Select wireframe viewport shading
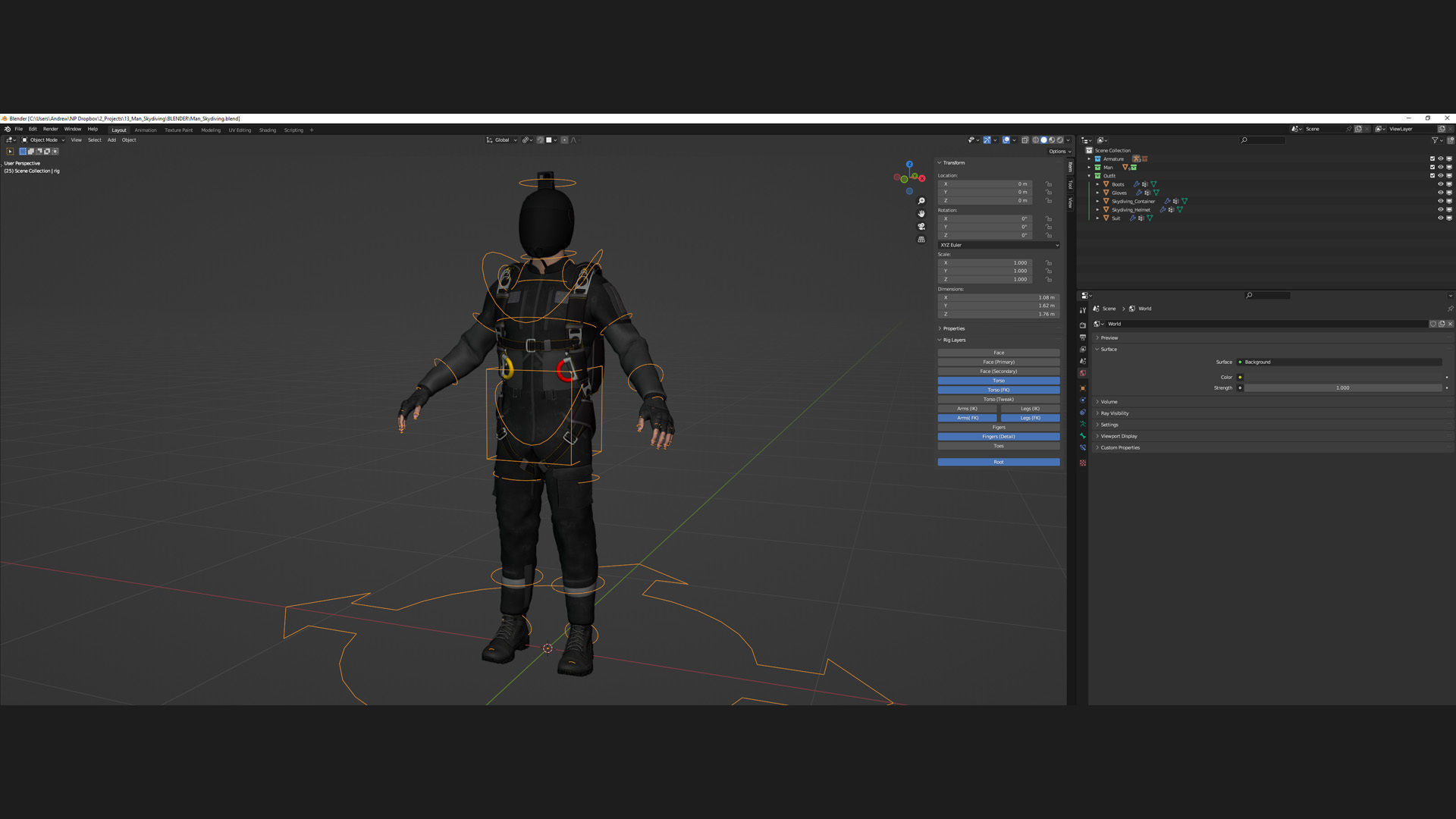1456x819 pixels. coord(1035,140)
